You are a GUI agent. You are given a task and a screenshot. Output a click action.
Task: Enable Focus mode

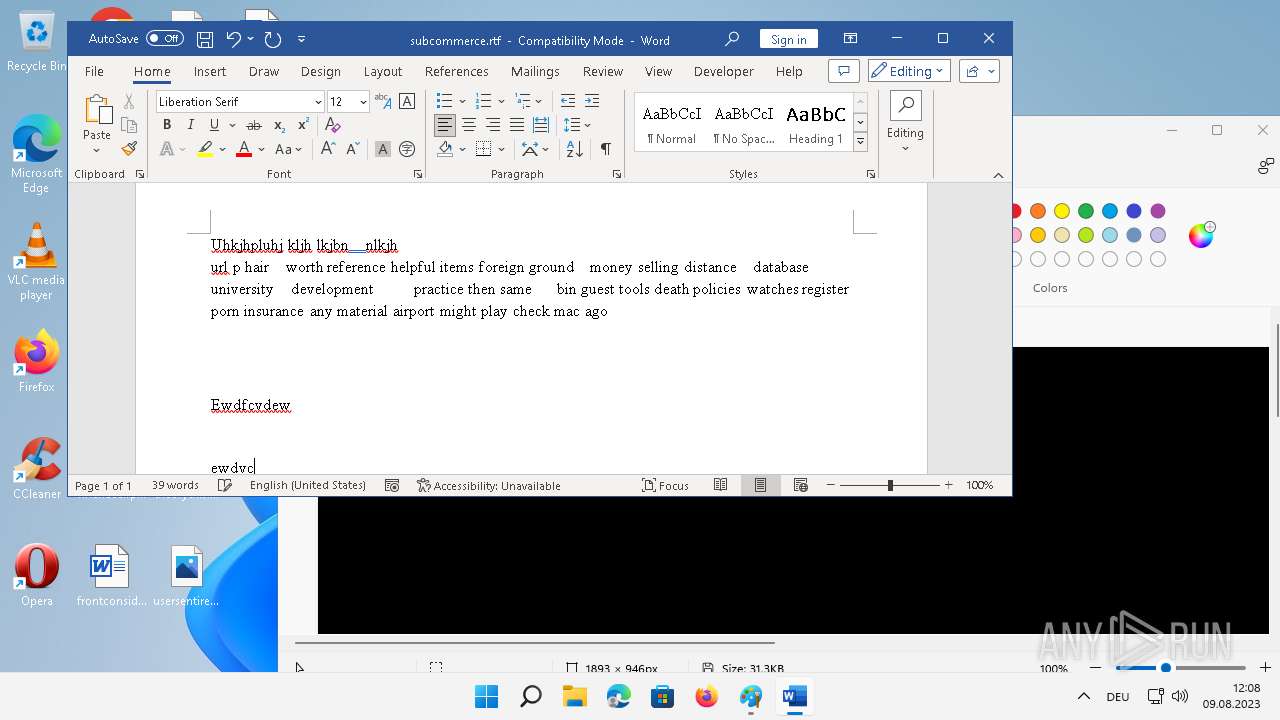coord(666,485)
